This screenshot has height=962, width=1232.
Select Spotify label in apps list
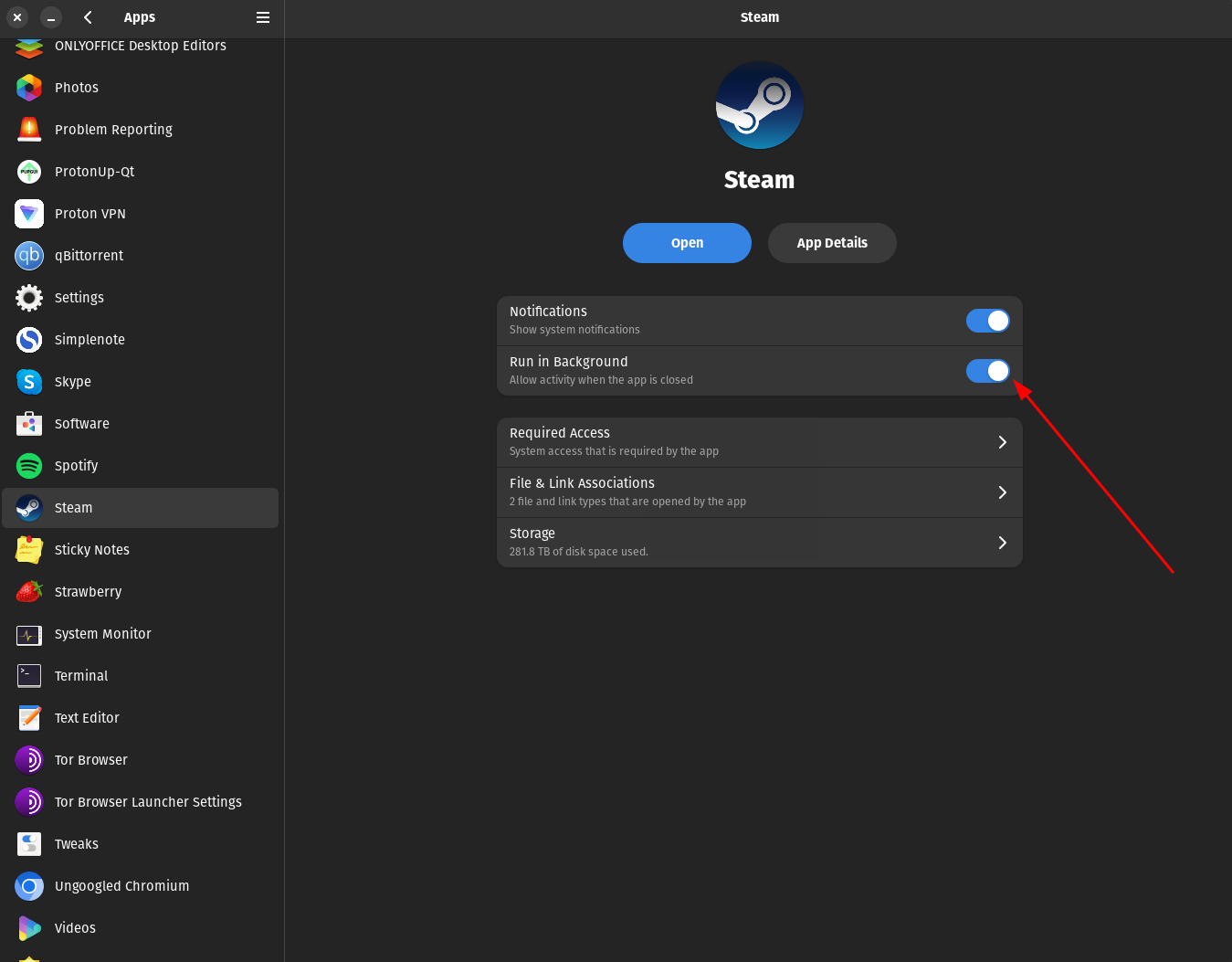[x=76, y=466]
